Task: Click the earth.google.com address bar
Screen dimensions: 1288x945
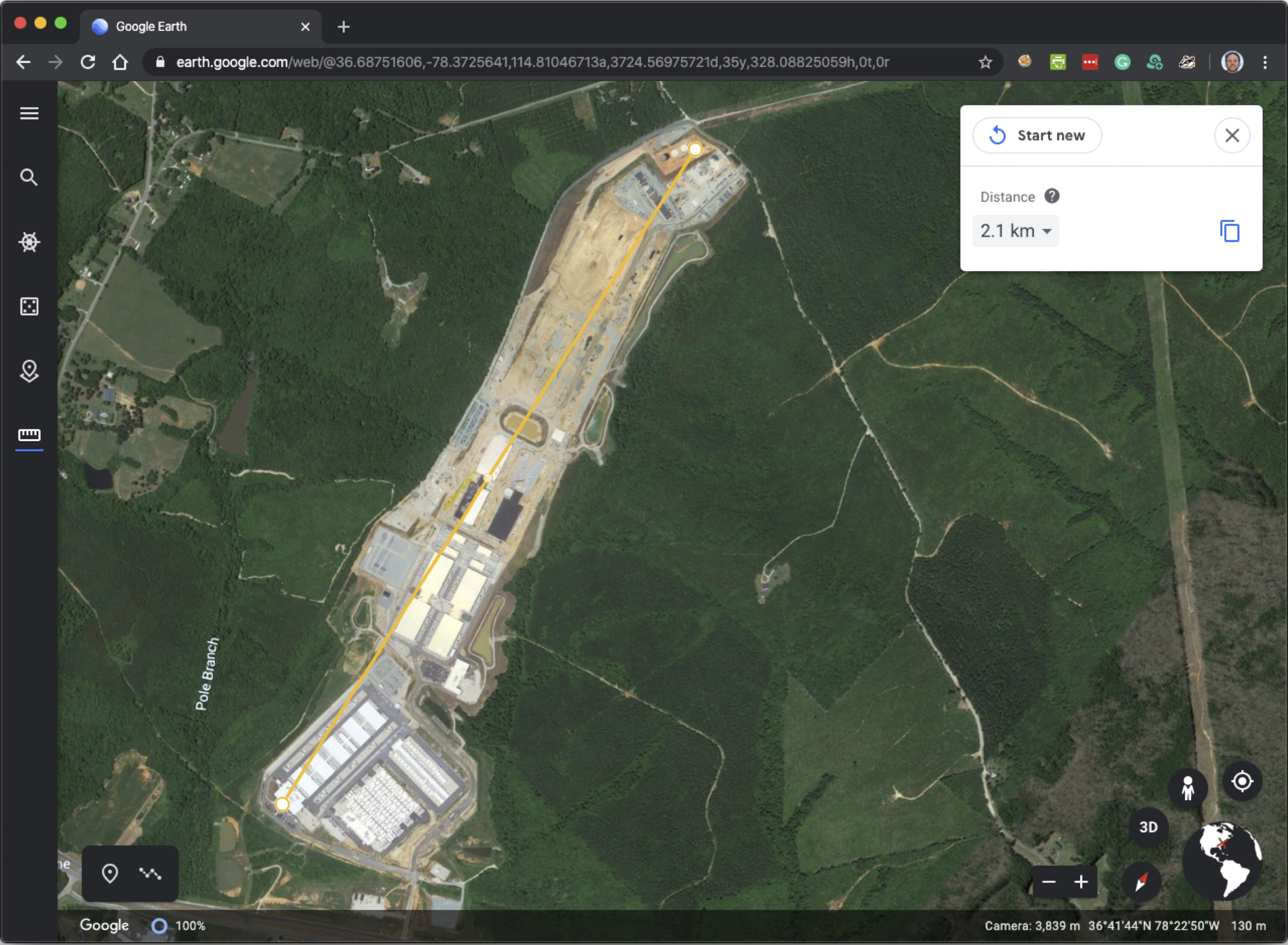Action: pyautogui.click(x=532, y=63)
